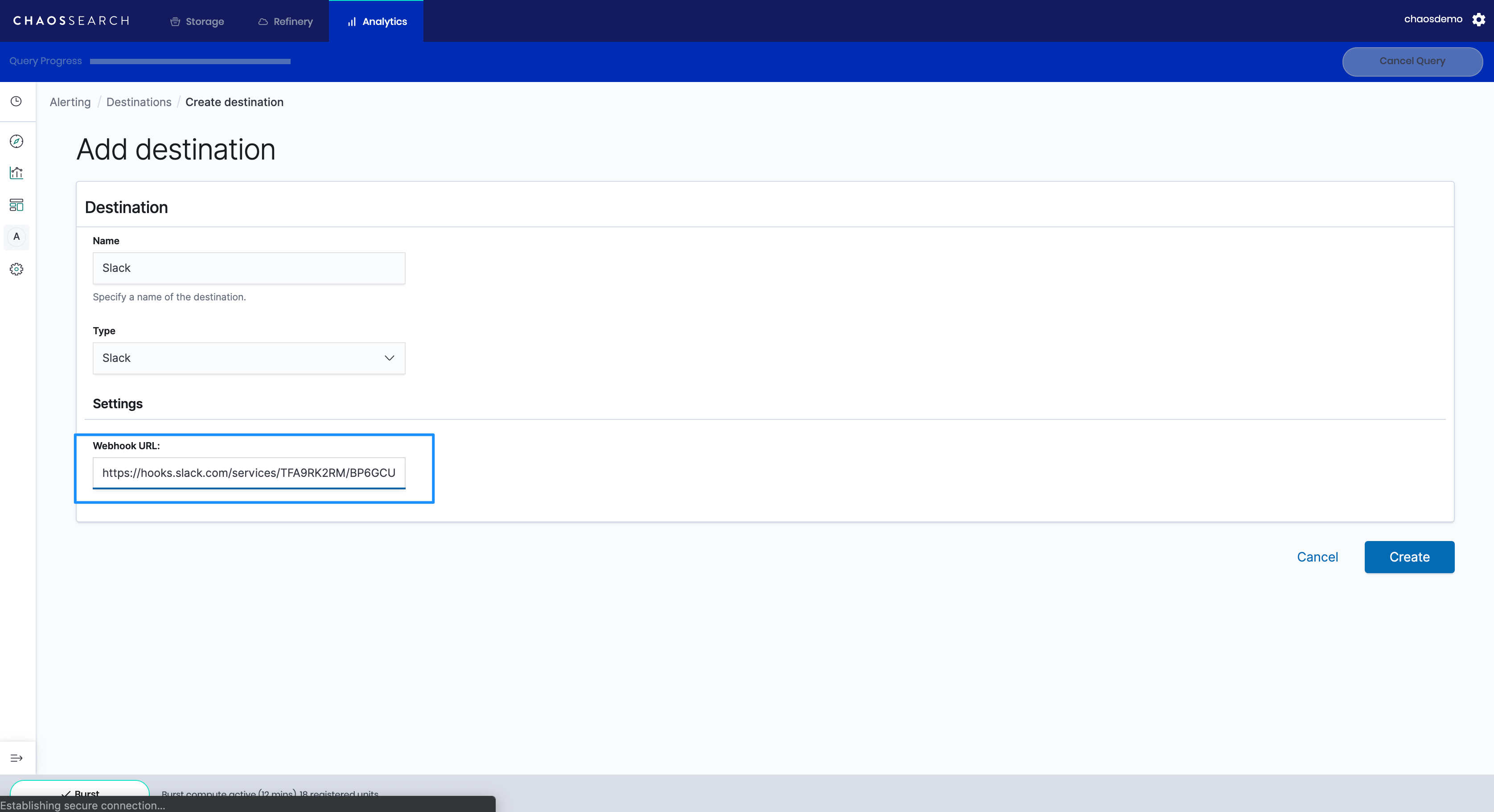Viewport: 1494px width, 812px height.
Task: Click the Cancel link
Action: click(x=1317, y=557)
